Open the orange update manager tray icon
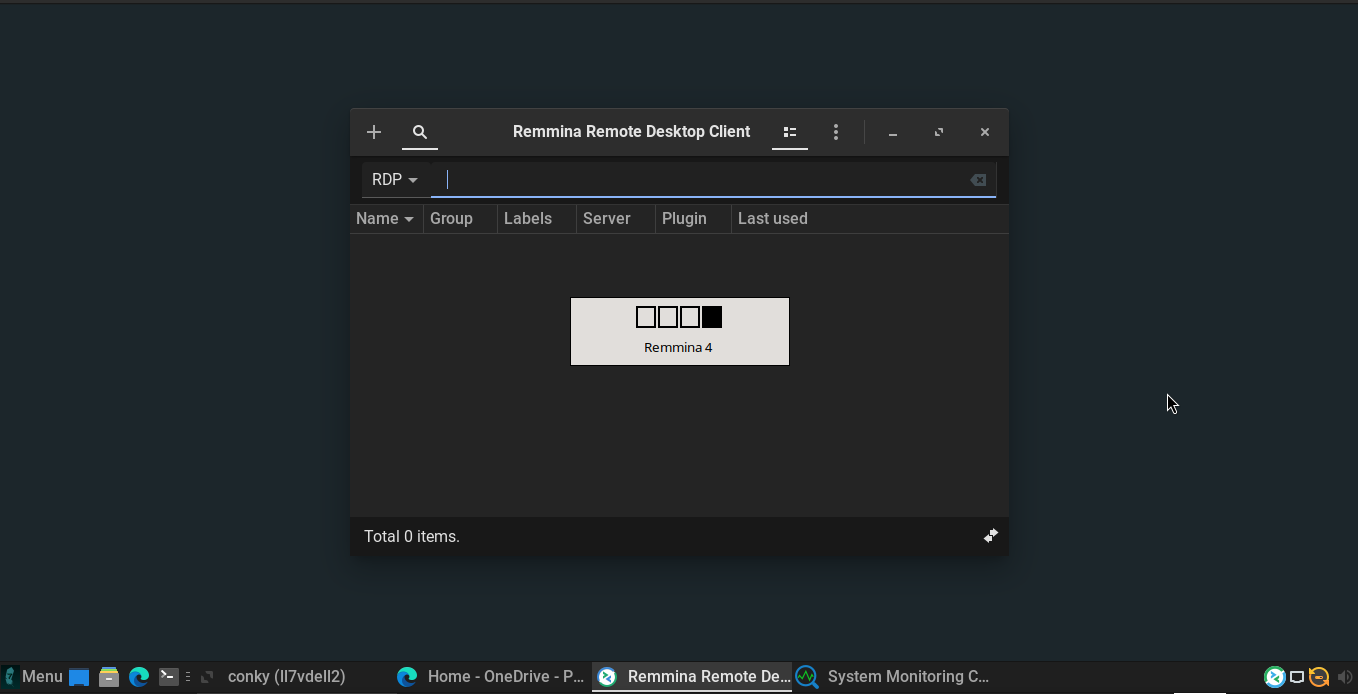Viewport: 1358px width, 694px height. pos(1319,677)
